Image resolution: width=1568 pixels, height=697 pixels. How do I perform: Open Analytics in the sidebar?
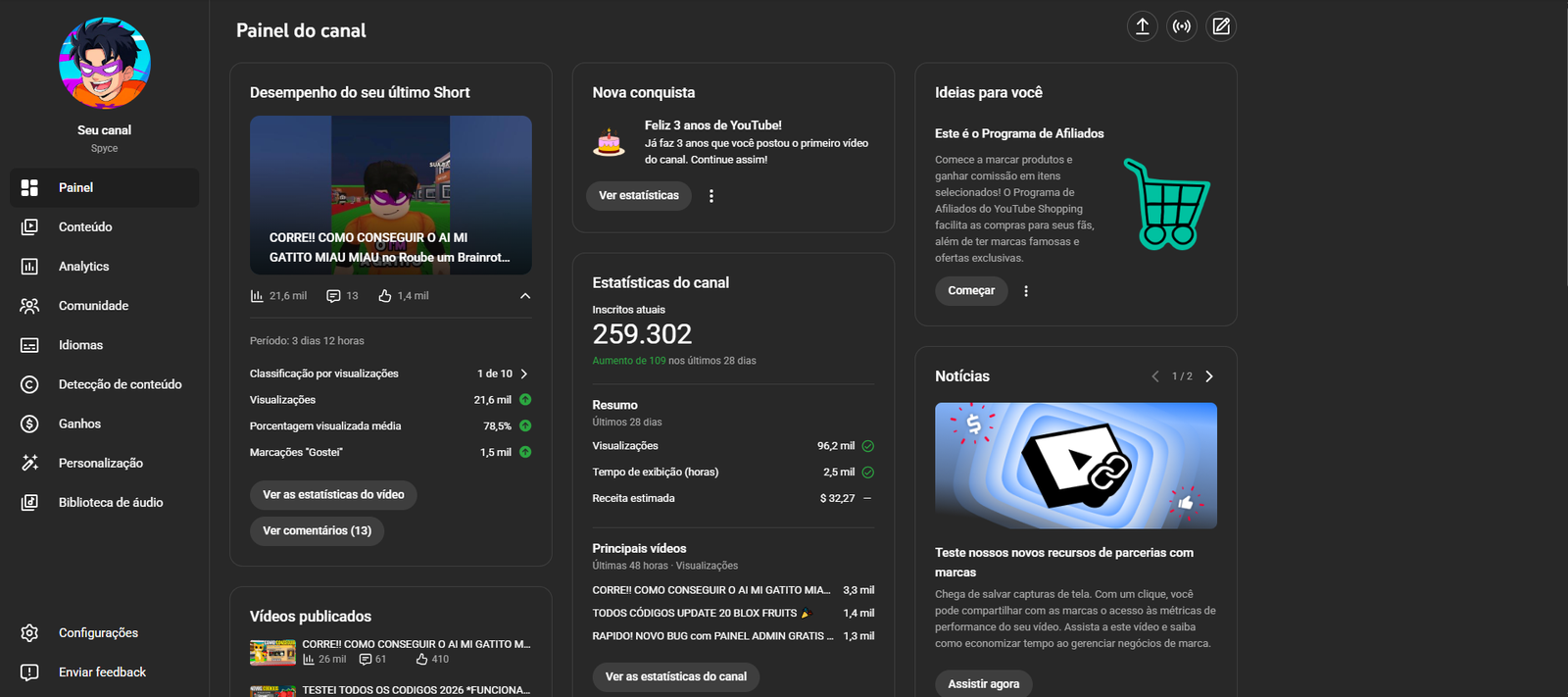pos(83,267)
